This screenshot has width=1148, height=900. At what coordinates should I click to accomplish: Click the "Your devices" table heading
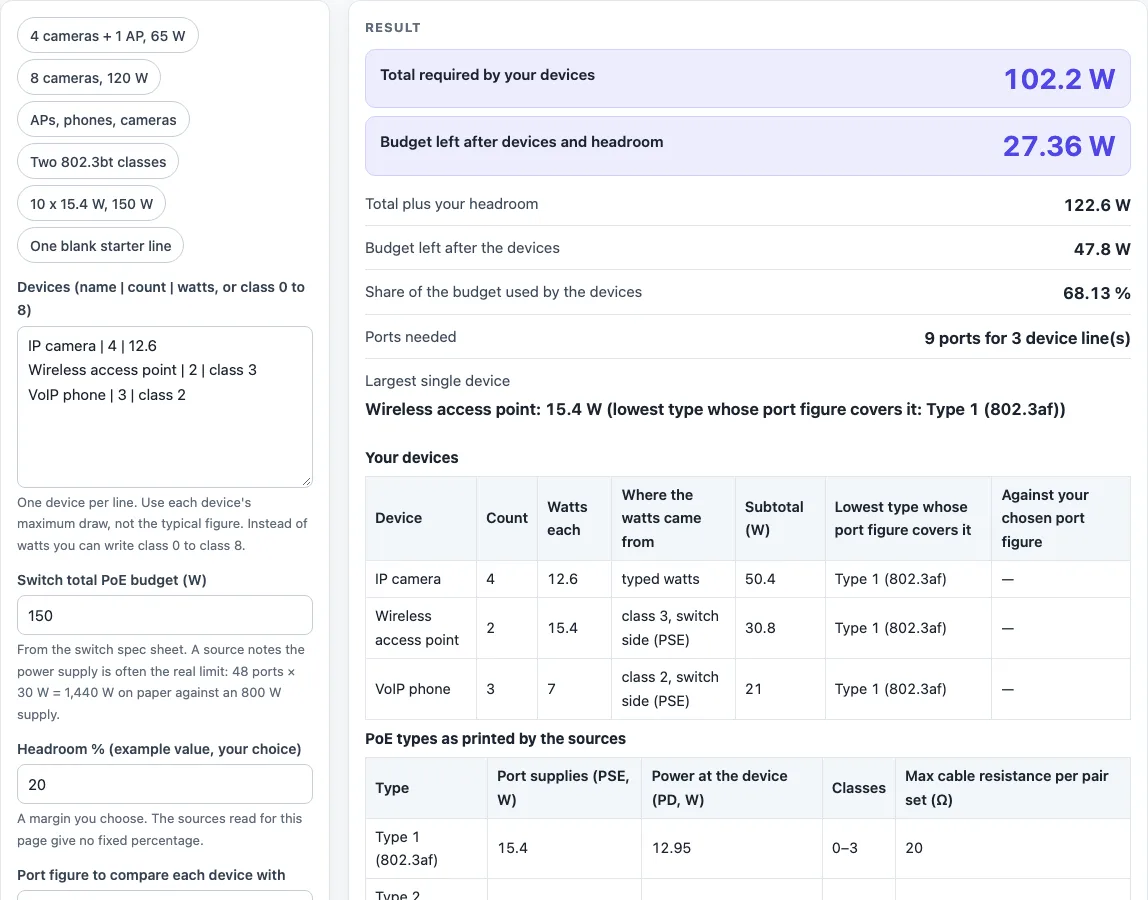411,458
